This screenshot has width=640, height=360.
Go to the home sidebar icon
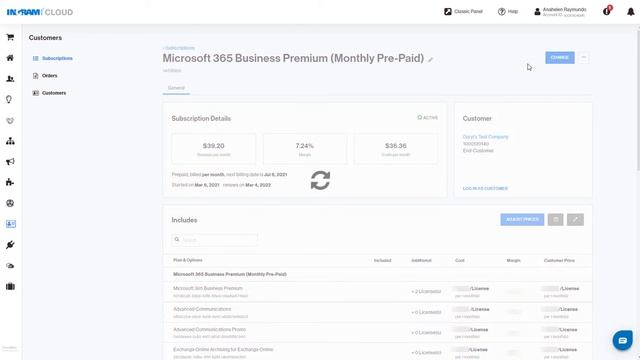(x=10, y=58)
